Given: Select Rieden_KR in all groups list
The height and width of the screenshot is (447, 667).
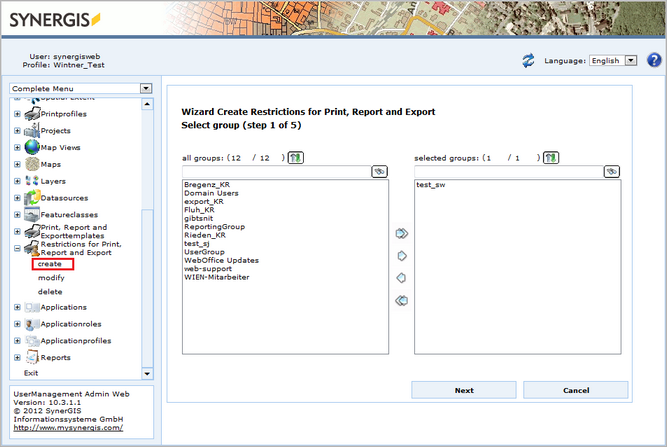Looking at the screenshot, I should coord(205,235).
